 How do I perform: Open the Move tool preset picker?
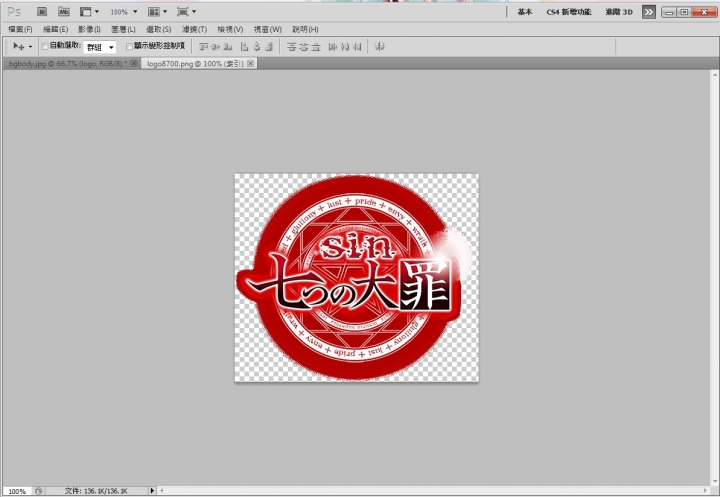tap(22, 46)
